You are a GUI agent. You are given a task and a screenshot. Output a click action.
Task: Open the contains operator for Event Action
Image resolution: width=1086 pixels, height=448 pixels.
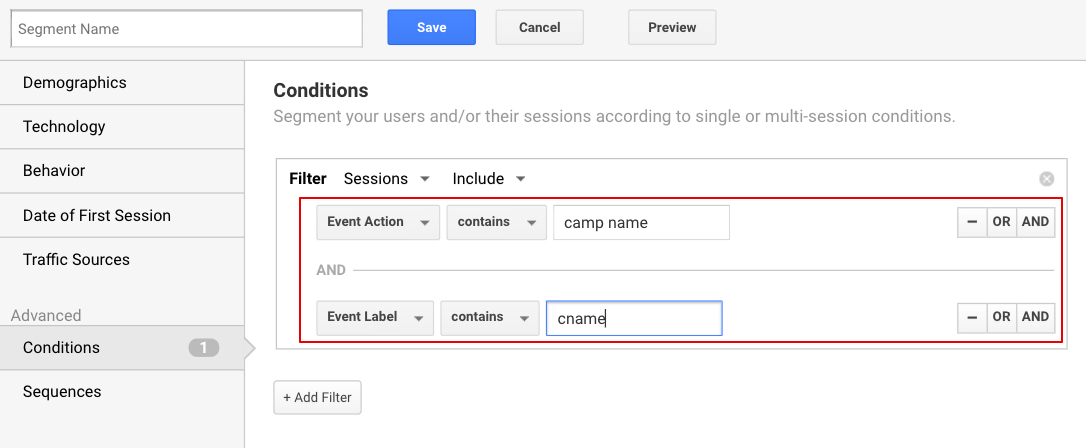point(497,222)
